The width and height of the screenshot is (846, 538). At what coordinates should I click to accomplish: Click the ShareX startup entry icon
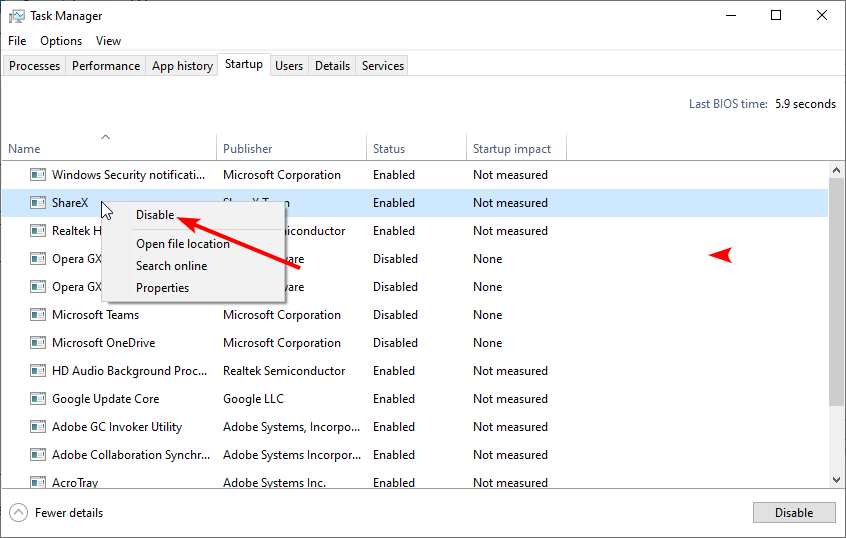tap(38, 203)
